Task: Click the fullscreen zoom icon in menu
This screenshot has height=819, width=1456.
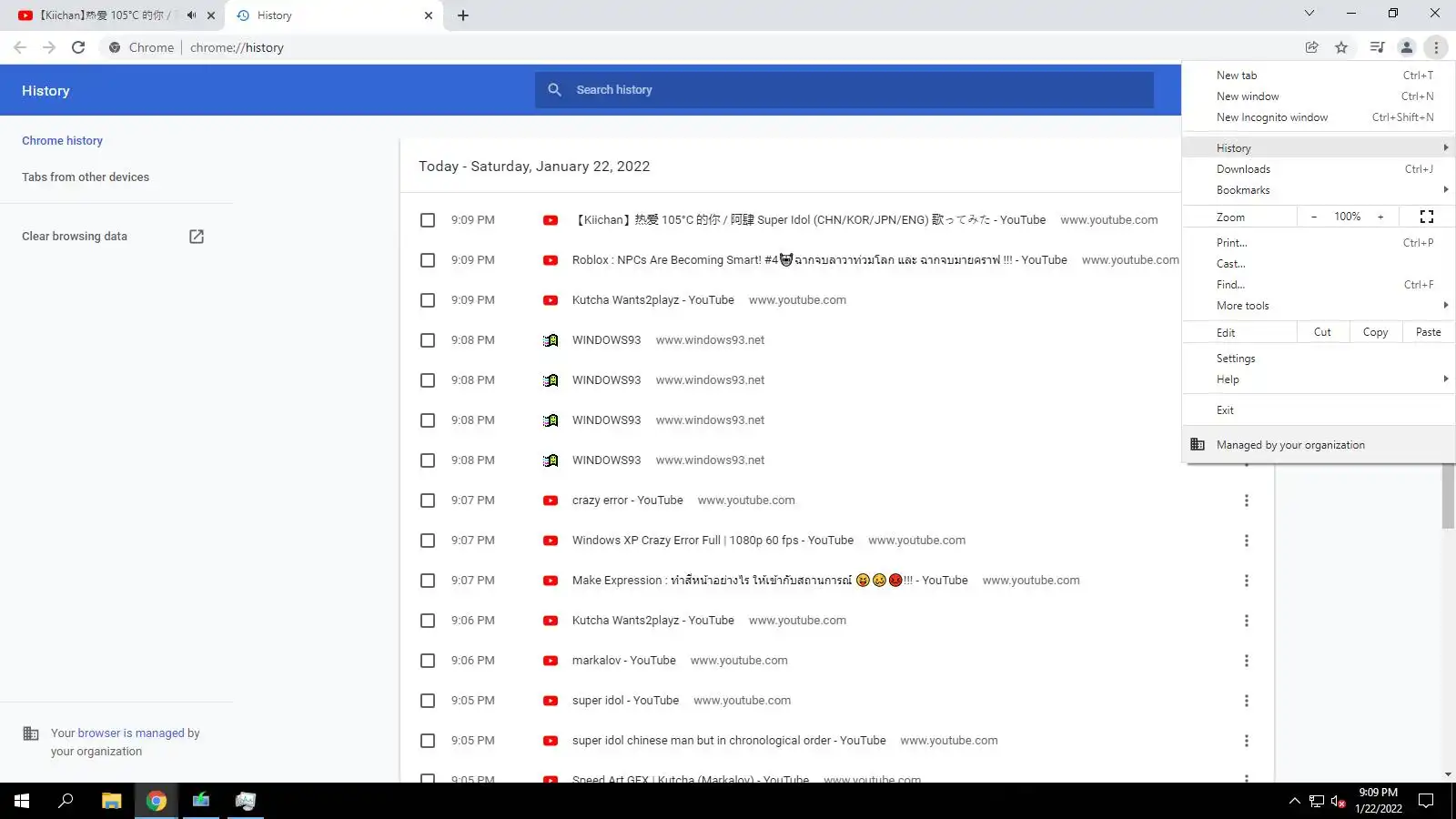Action: click(1427, 217)
